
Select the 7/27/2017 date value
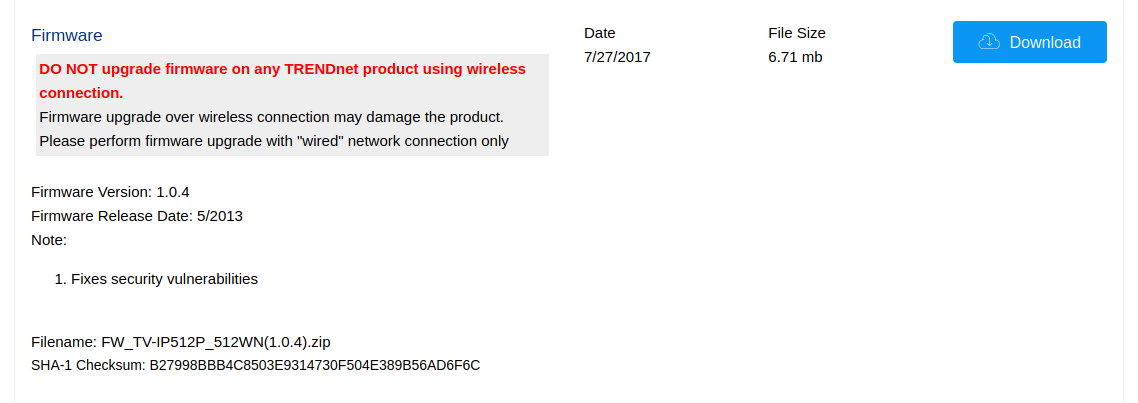(x=617, y=57)
